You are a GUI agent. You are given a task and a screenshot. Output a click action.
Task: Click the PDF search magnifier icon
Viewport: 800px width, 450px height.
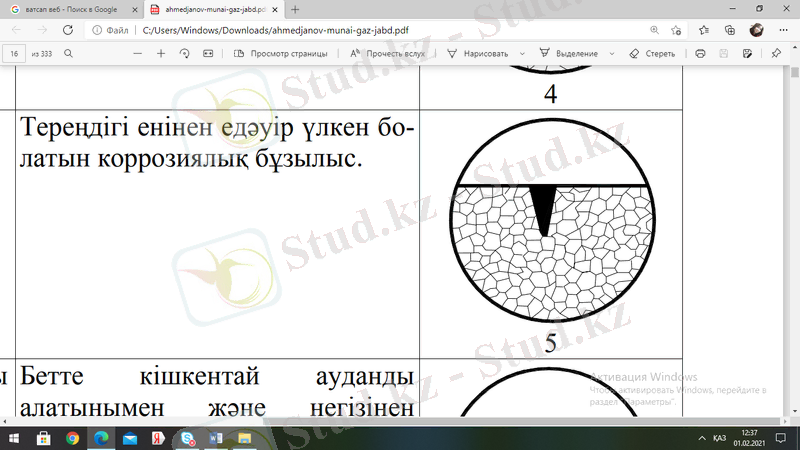click(x=68, y=53)
